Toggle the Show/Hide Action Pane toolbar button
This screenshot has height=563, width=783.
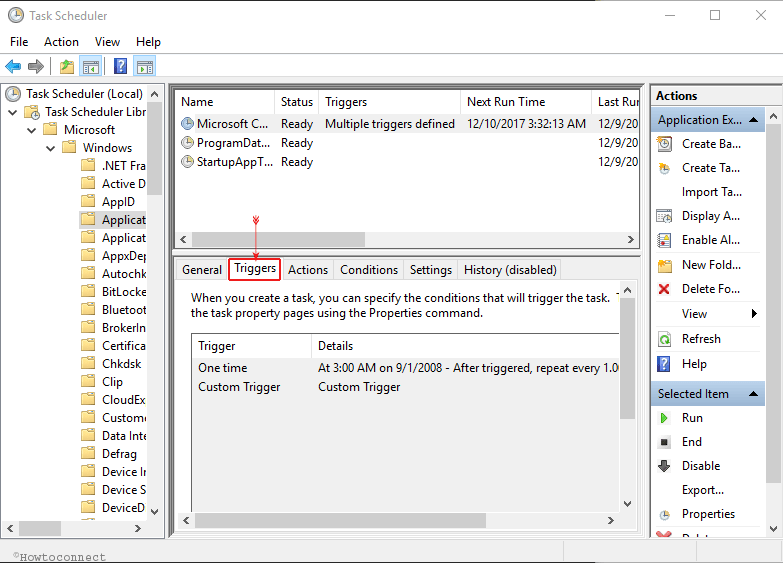tap(145, 67)
